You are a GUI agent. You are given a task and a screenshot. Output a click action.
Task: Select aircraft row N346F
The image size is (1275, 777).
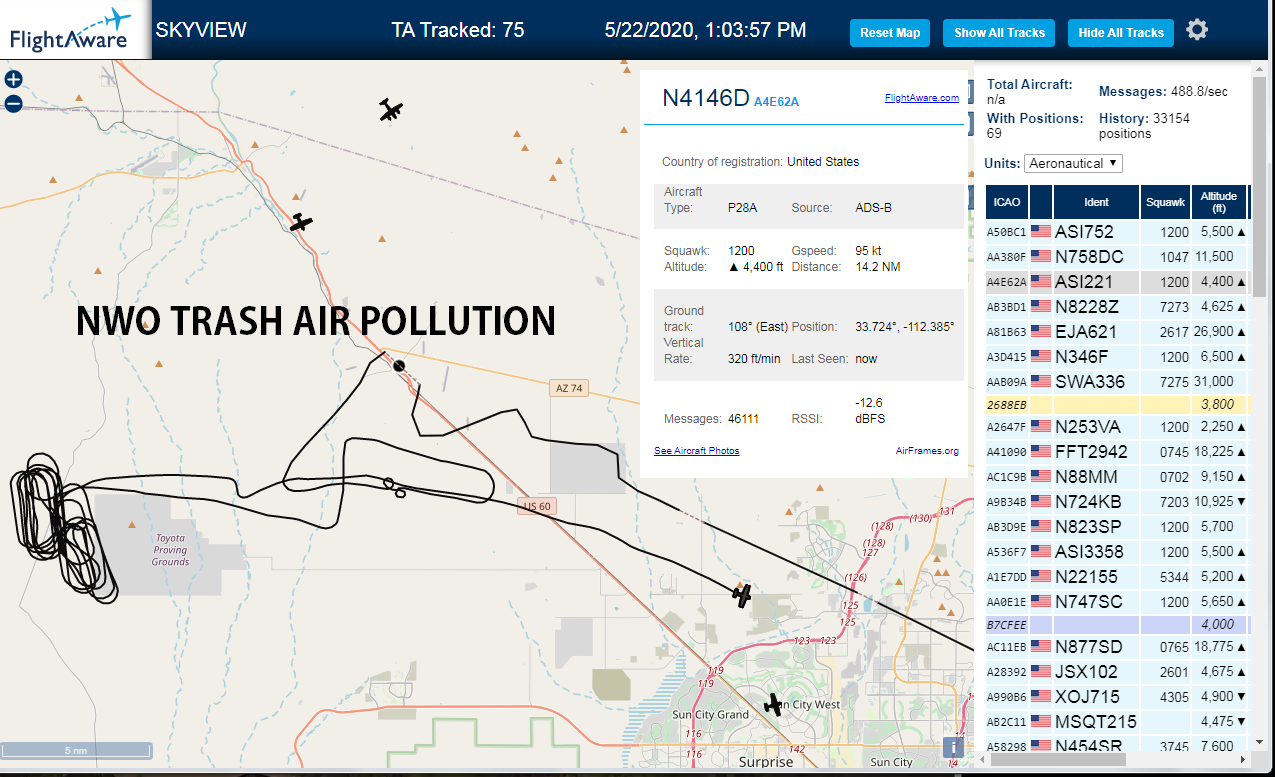click(1117, 357)
